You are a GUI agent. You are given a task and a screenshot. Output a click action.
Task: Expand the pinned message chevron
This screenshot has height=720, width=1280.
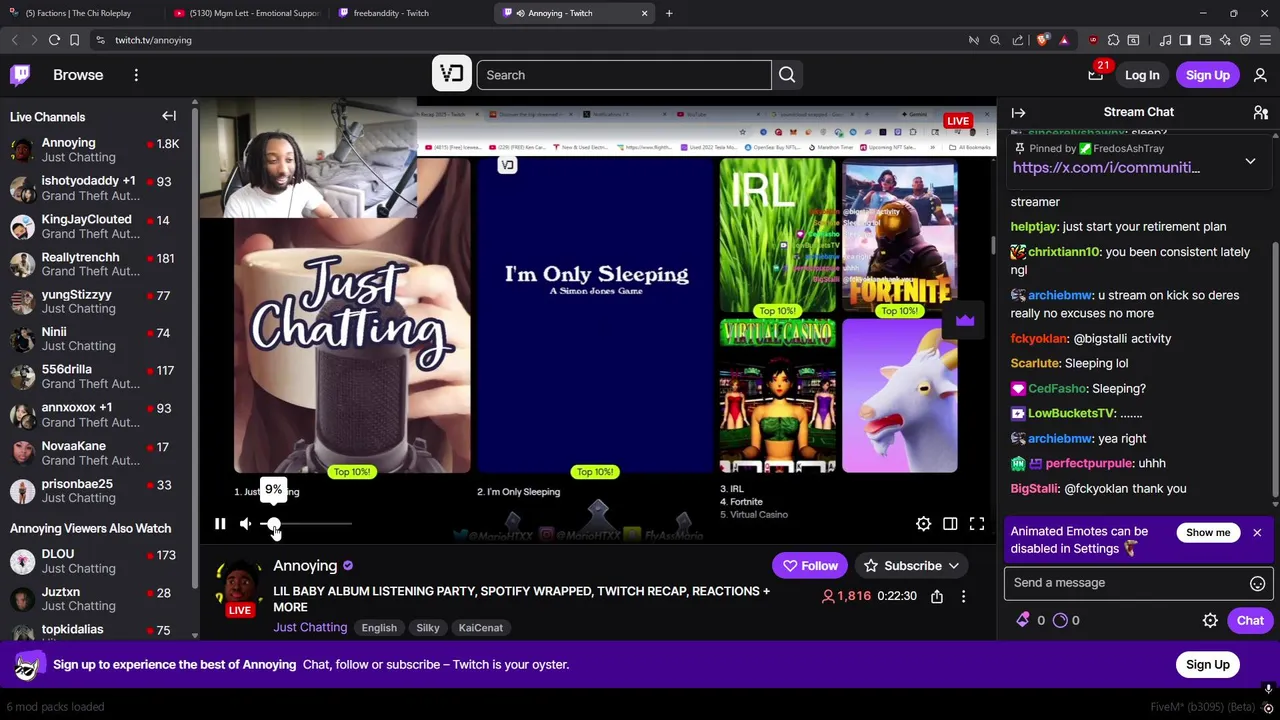click(1250, 160)
